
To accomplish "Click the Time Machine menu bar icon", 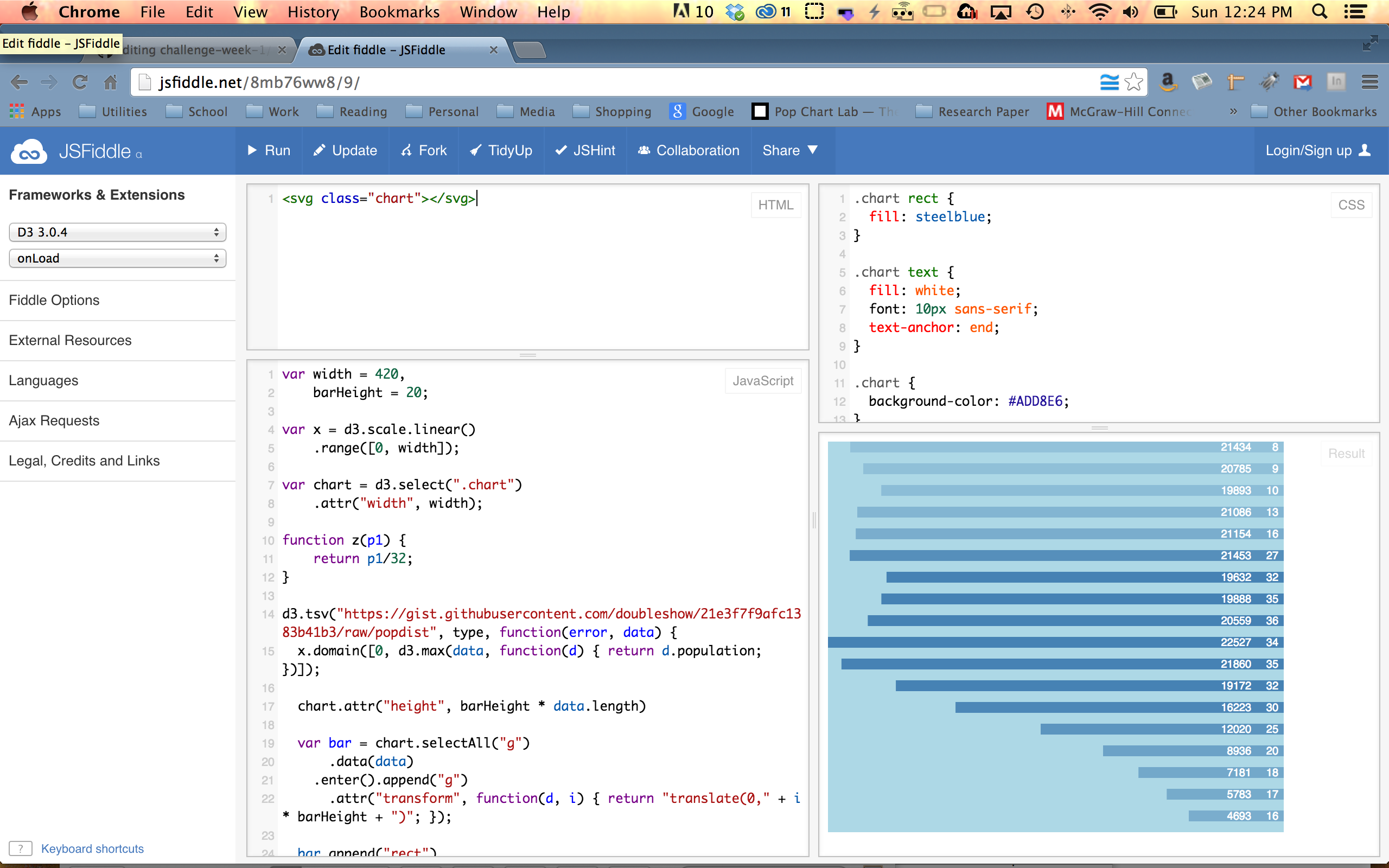I will pos(1035,11).
